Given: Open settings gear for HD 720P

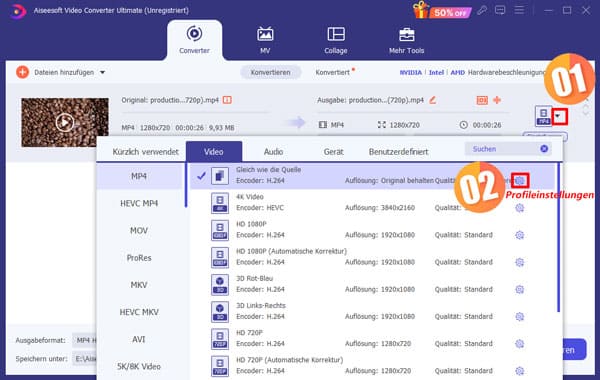Looking at the screenshot, I should pos(519,344).
